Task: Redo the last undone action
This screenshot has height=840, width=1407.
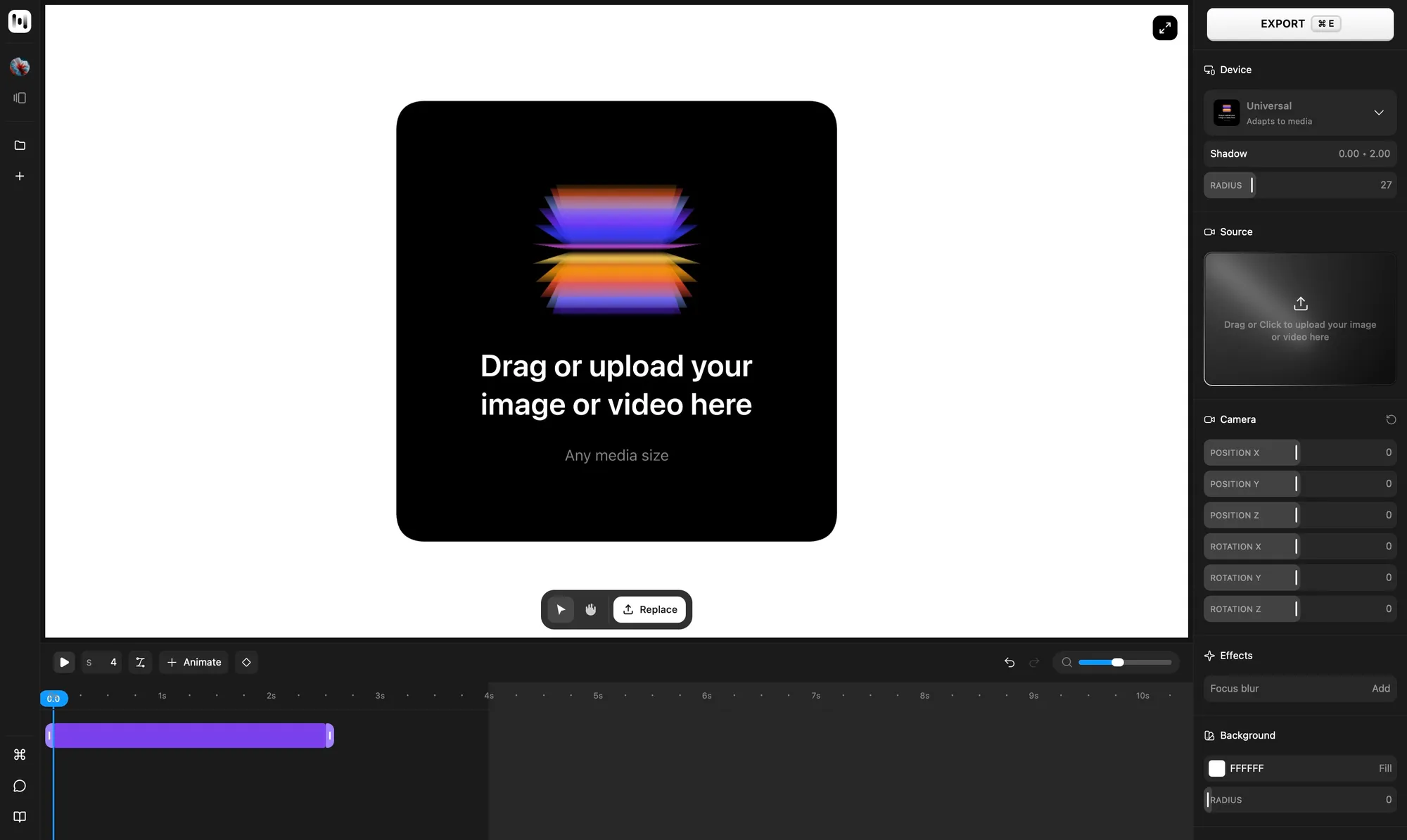Action: point(1034,662)
